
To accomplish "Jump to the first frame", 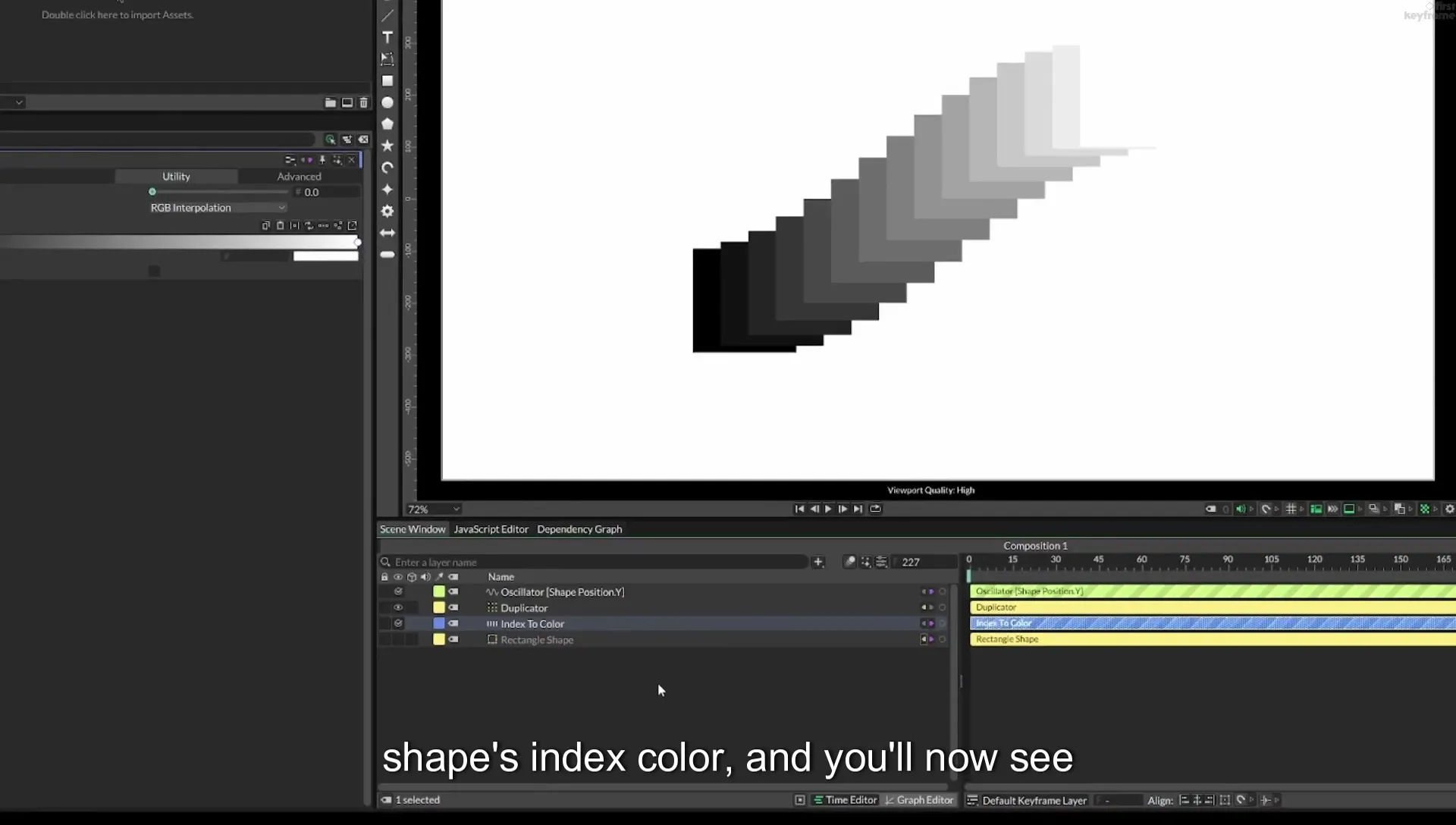I will point(799,509).
